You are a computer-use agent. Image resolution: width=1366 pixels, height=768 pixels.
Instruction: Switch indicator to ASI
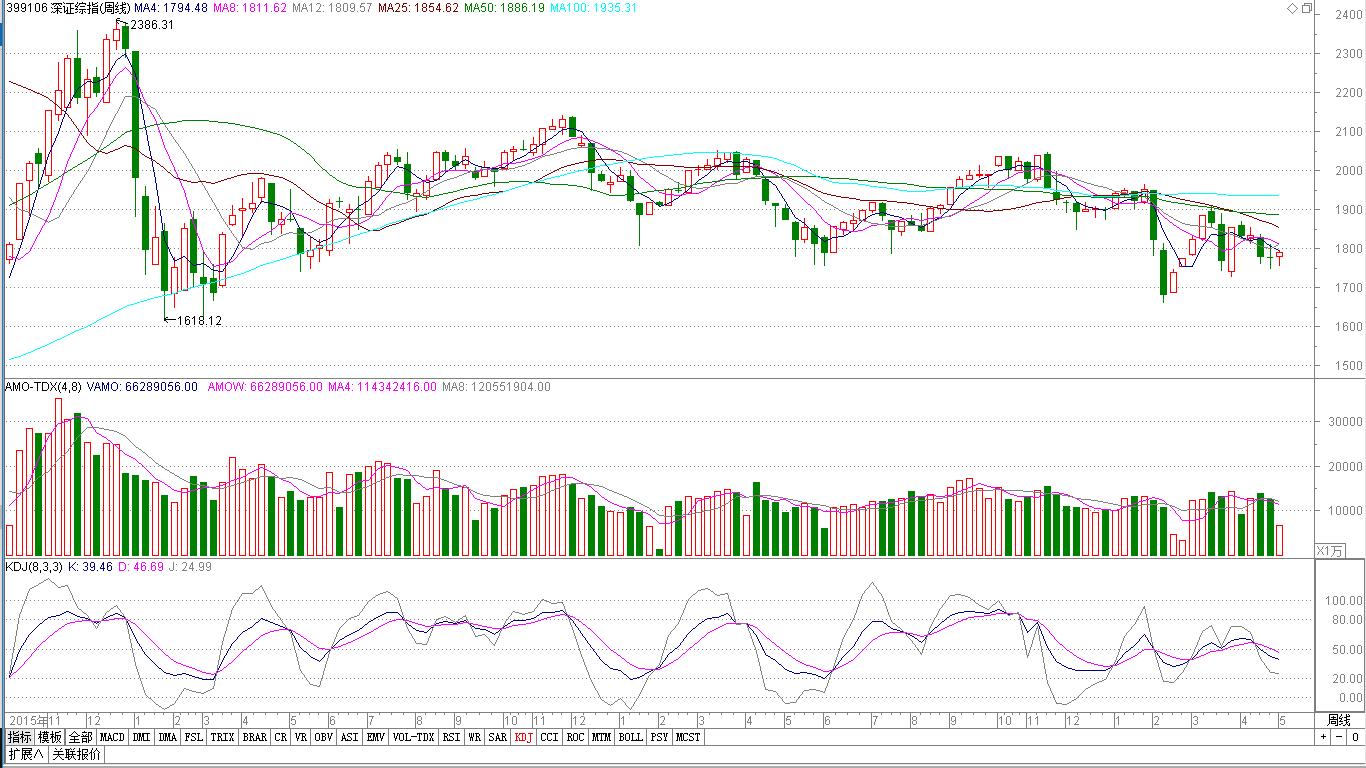pos(349,737)
